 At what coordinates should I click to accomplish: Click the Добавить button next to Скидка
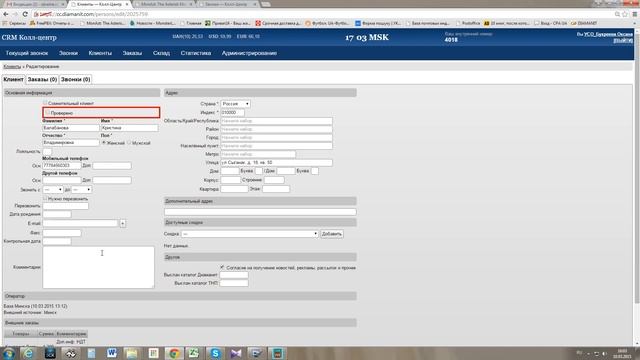(331, 234)
